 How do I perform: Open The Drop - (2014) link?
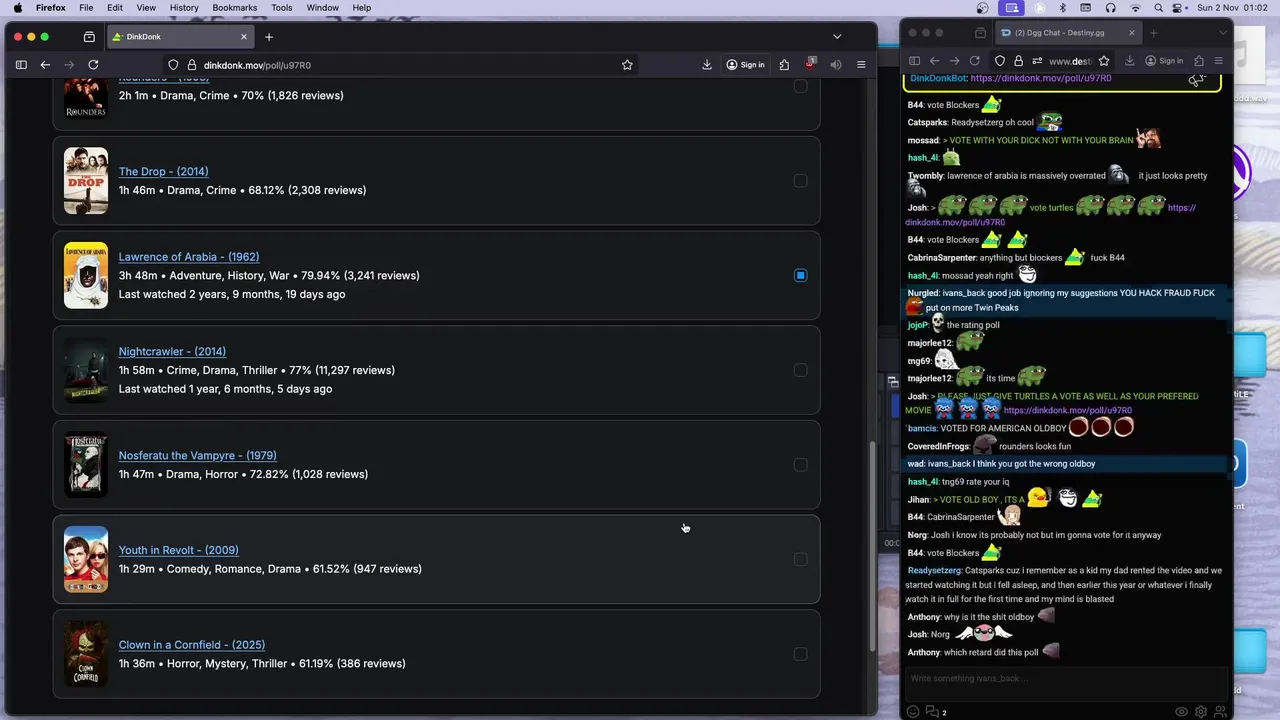pos(164,171)
